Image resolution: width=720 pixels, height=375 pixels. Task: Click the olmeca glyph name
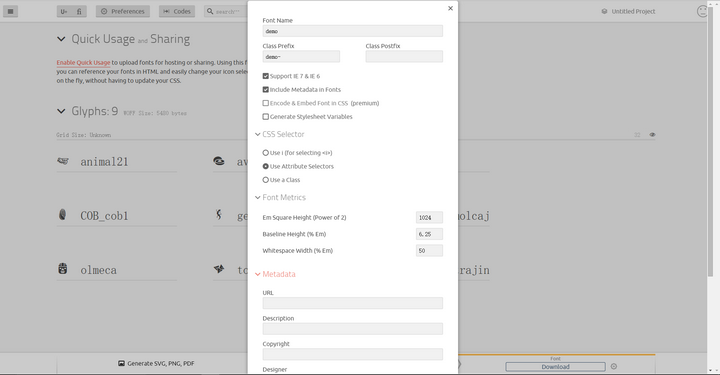(98, 270)
